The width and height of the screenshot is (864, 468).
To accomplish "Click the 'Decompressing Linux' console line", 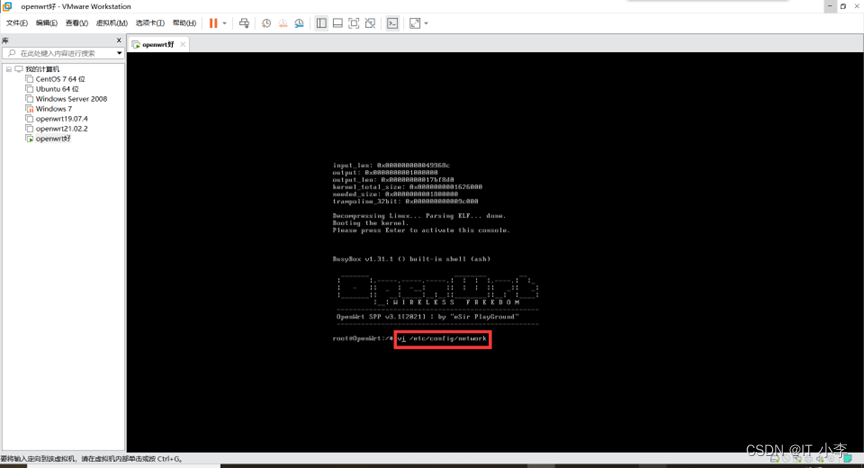I will [x=419, y=216].
